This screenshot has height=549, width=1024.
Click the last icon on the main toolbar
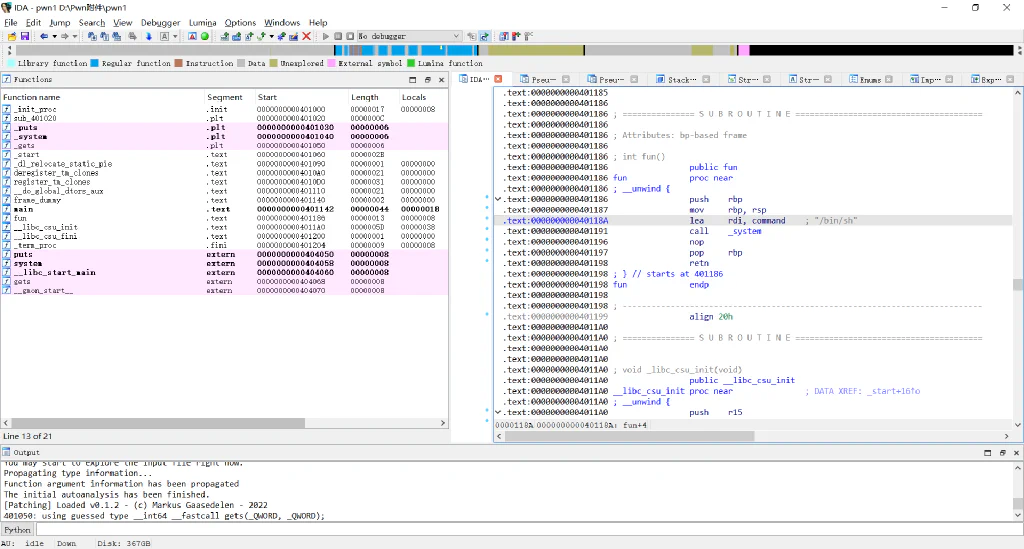(x=528, y=37)
